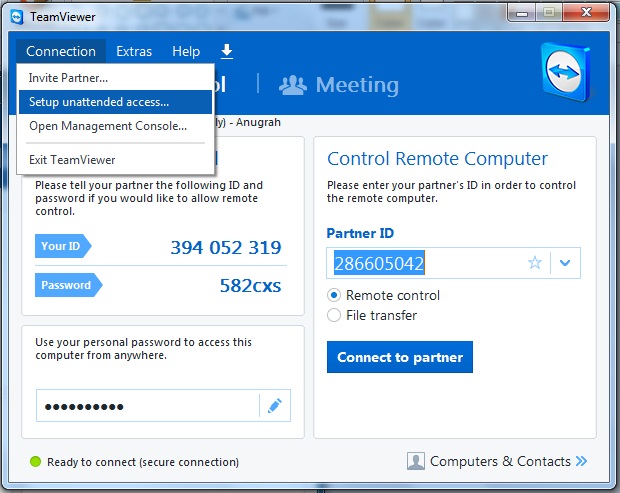Add partner to favorites star icon
The image size is (620, 493).
pos(535,263)
